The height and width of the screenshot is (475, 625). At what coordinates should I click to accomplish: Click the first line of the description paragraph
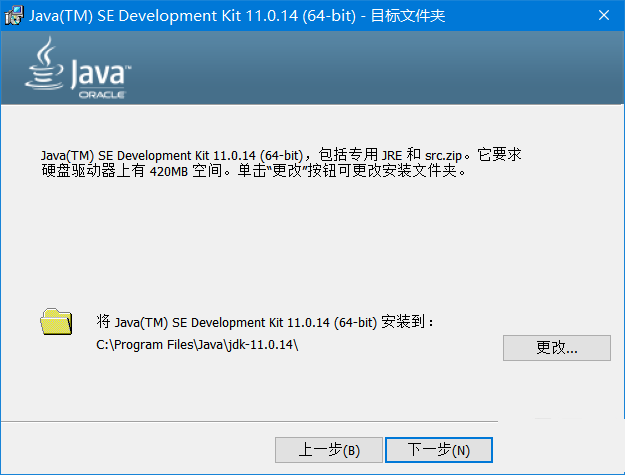(280, 155)
